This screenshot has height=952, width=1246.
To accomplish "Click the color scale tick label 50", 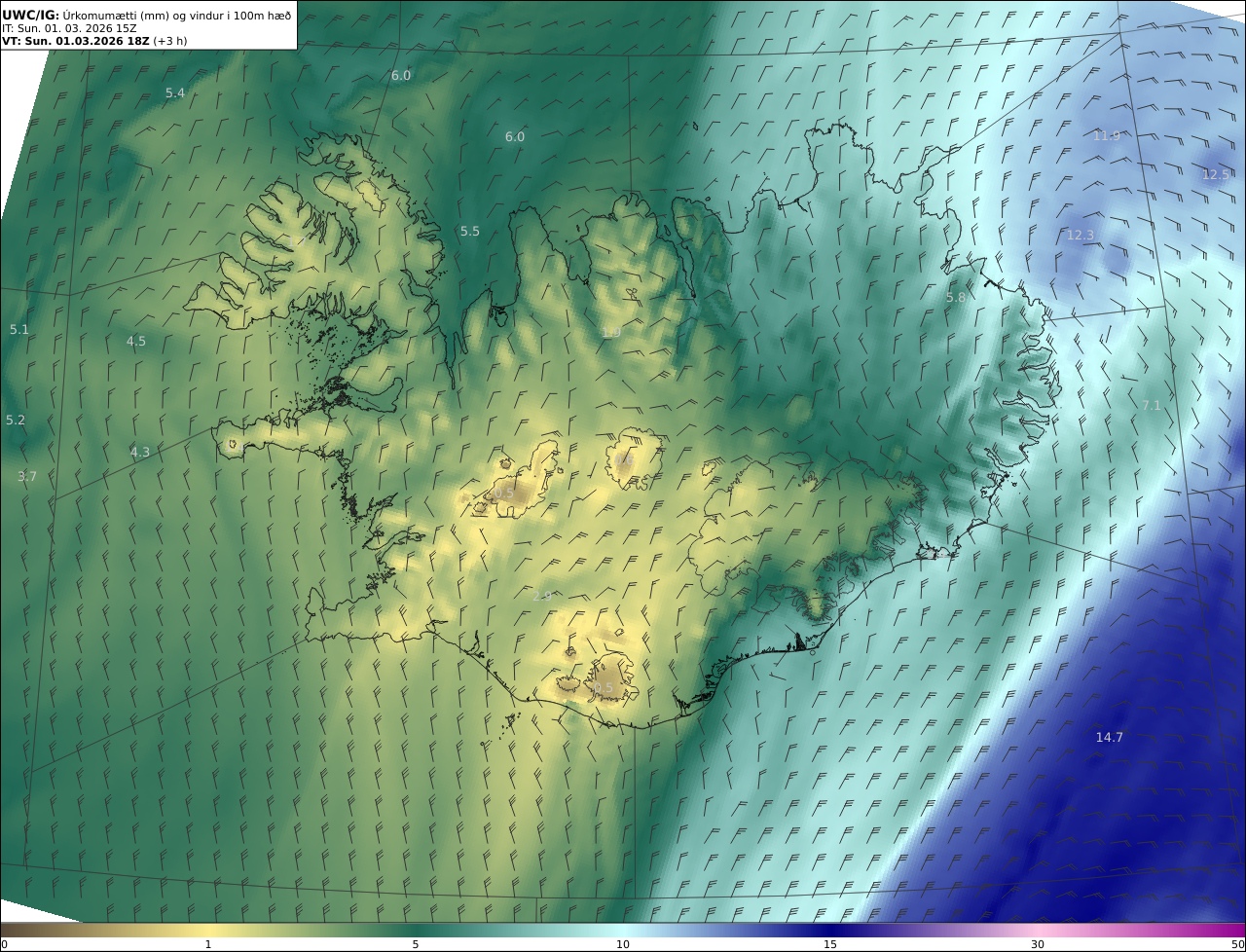I will [x=1238, y=944].
